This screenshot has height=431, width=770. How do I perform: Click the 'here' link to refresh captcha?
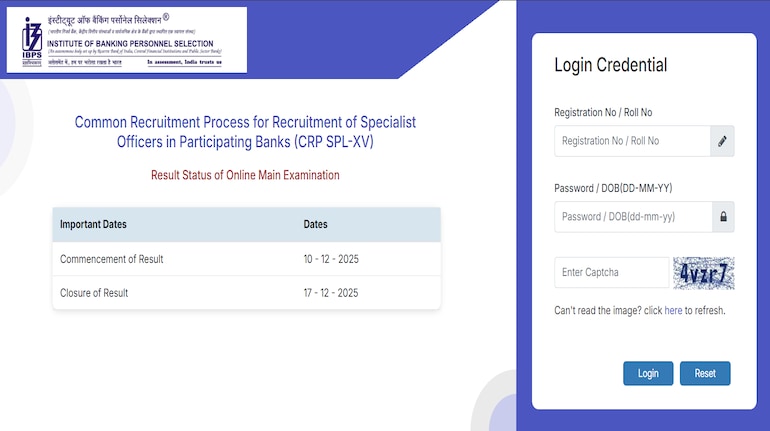coord(673,311)
